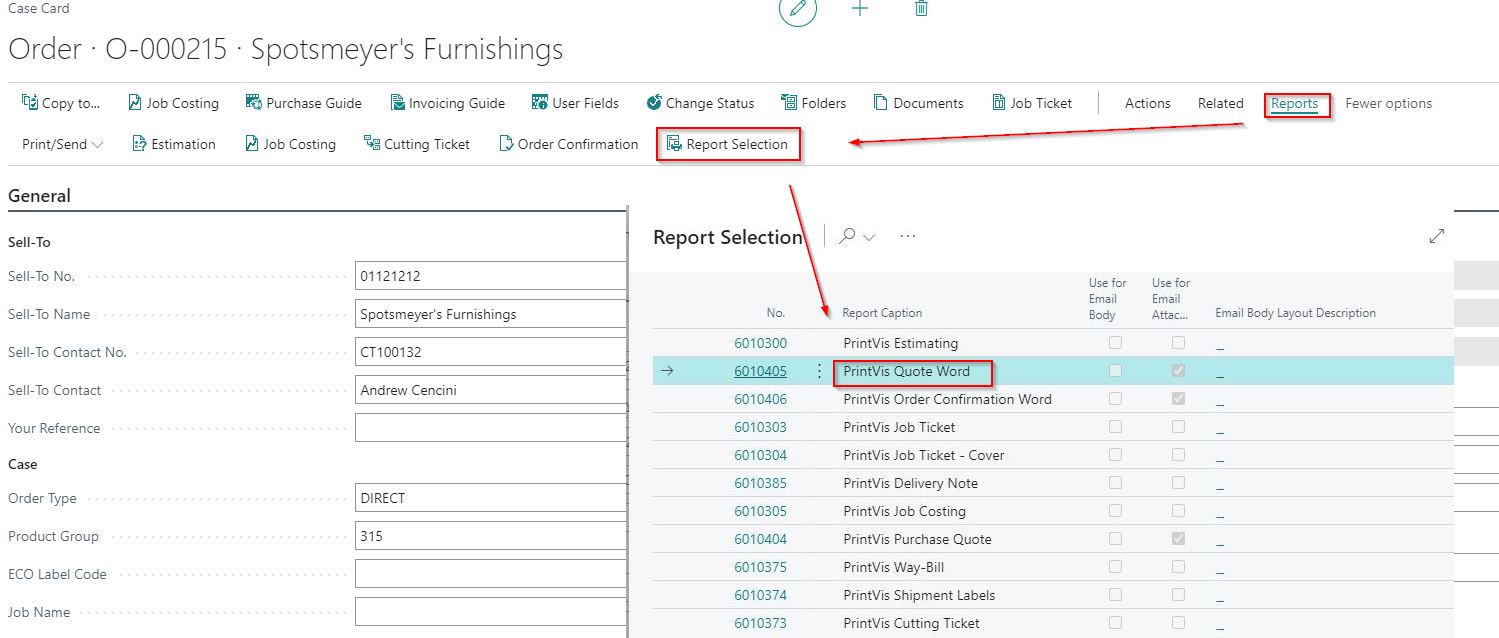The height and width of the screenshot is (638, 1499).
Task: Click the No. column header
Action: point(776,313)
